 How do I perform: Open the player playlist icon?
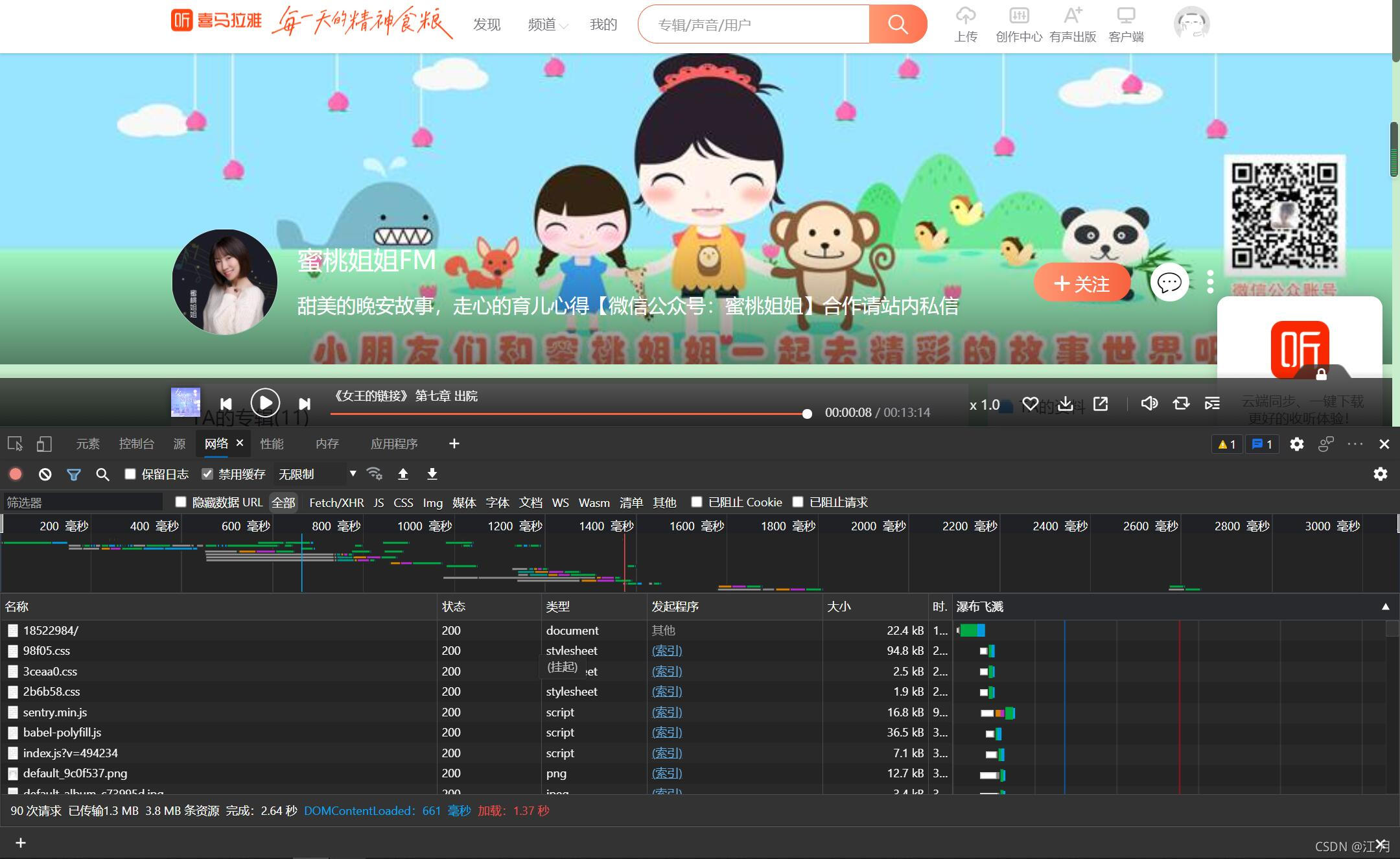(1212, 403)
